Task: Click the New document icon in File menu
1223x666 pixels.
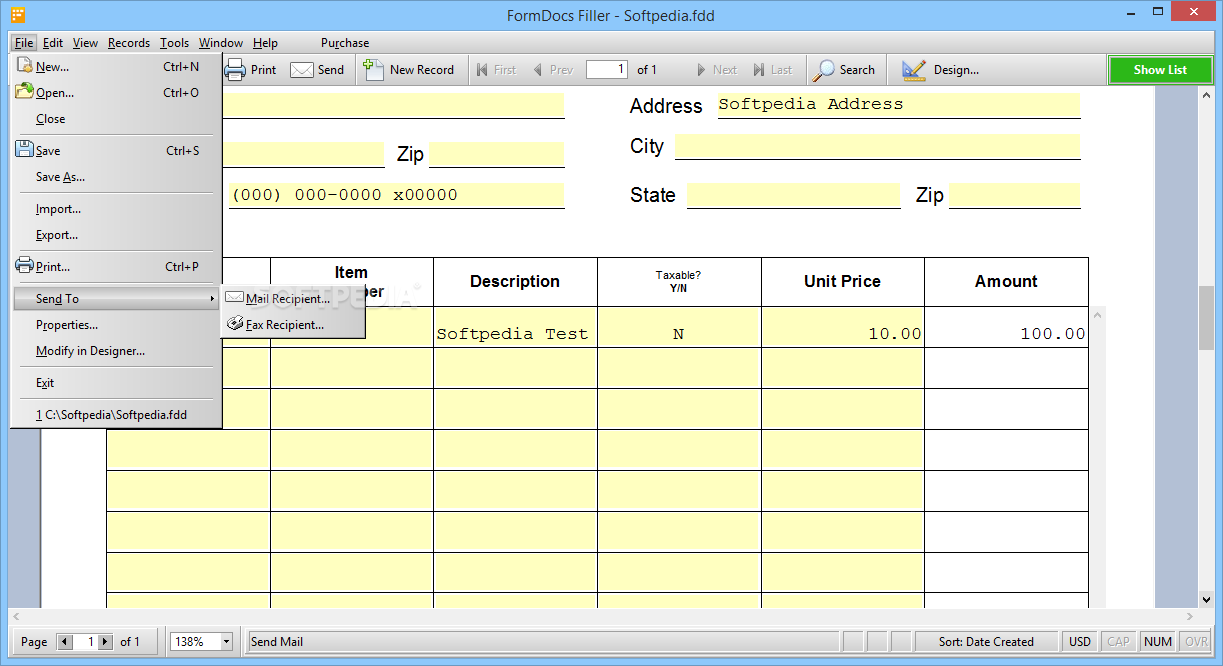Action: click(25, 66)
